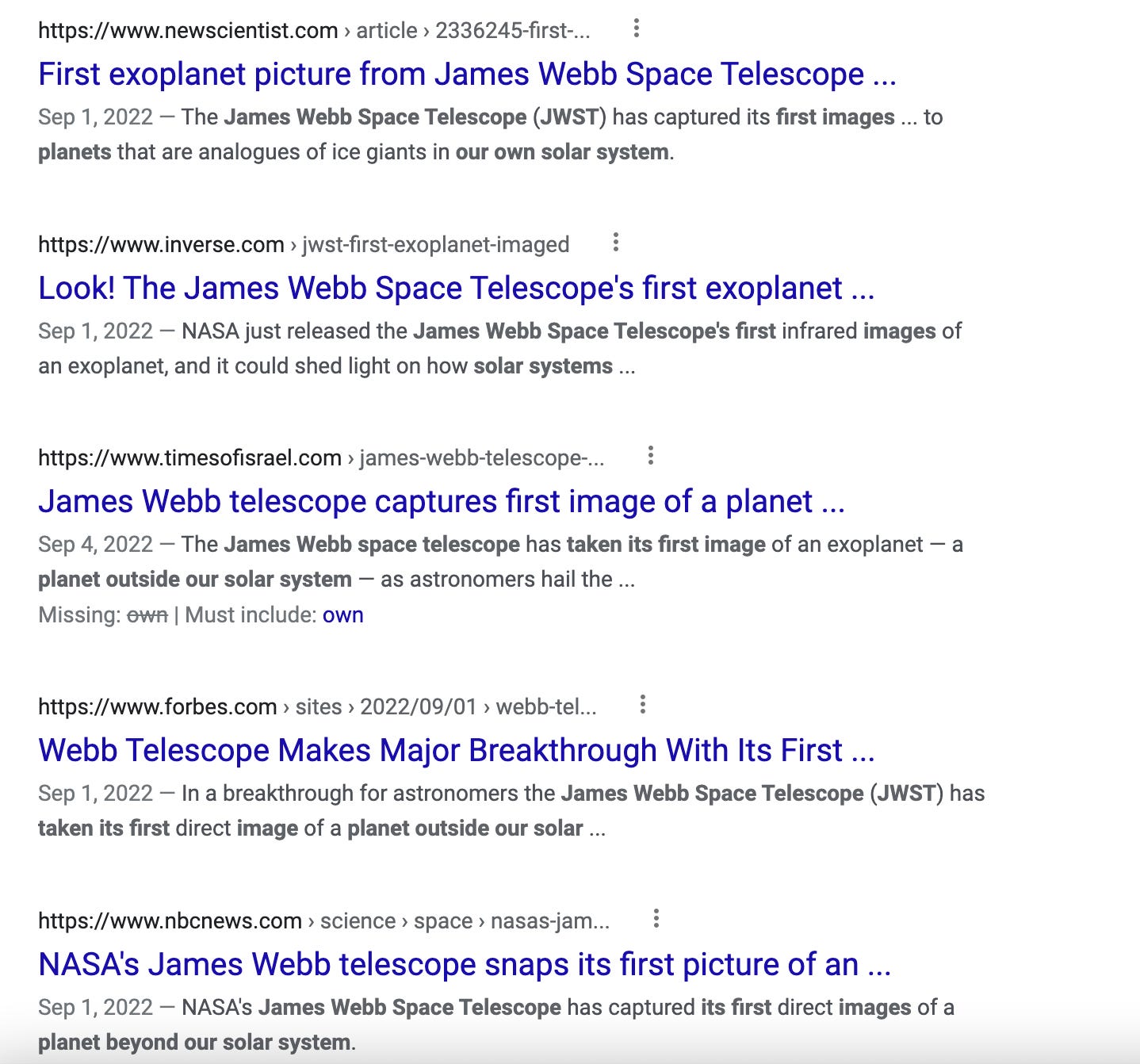Open three-dot menu for newscientist.com result
The height and width of the screenshot is (1064, 1140).
(636, 29)
